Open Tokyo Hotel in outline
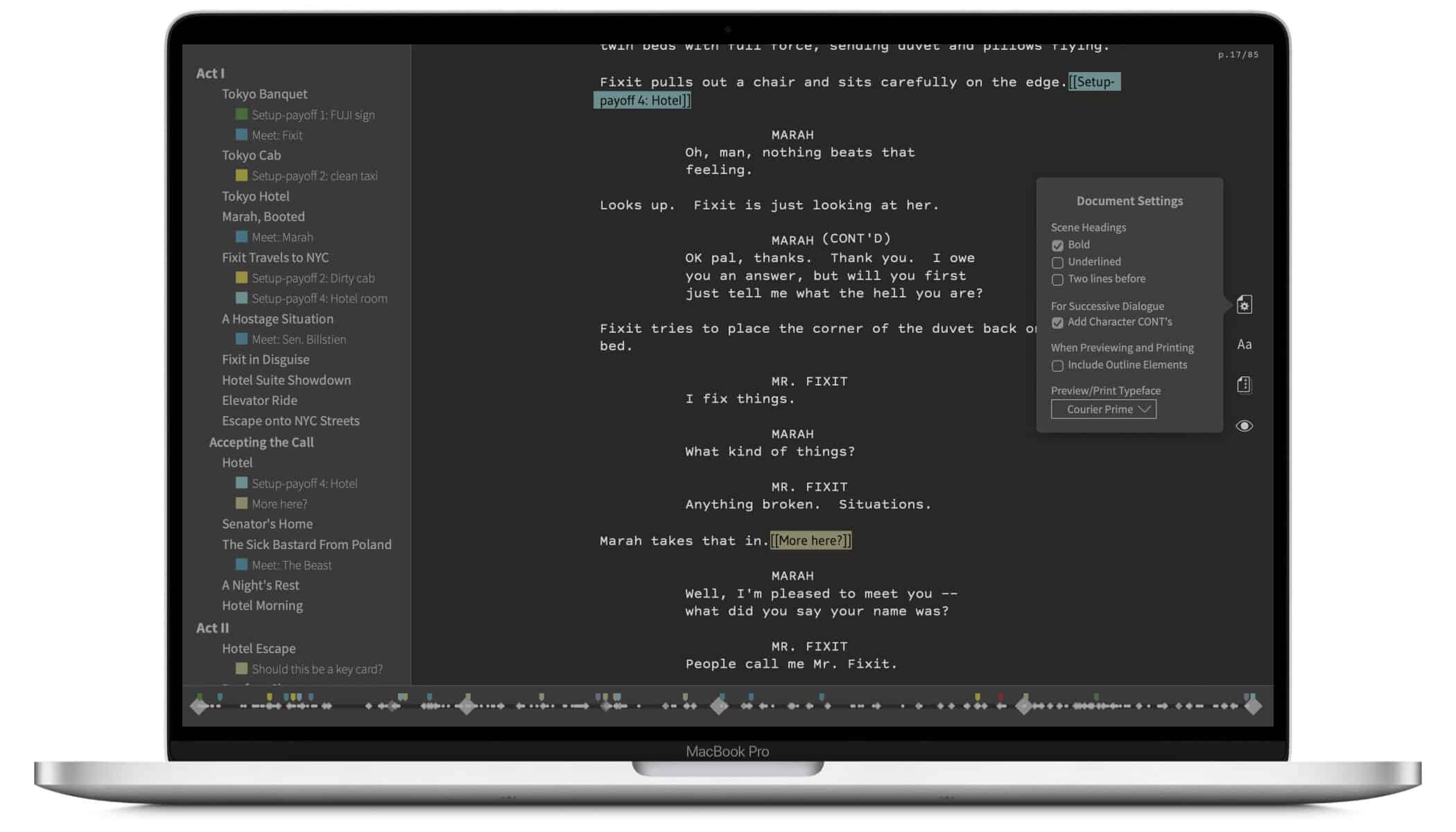The width and height of the screenshot is (1456, 832). 255,196
